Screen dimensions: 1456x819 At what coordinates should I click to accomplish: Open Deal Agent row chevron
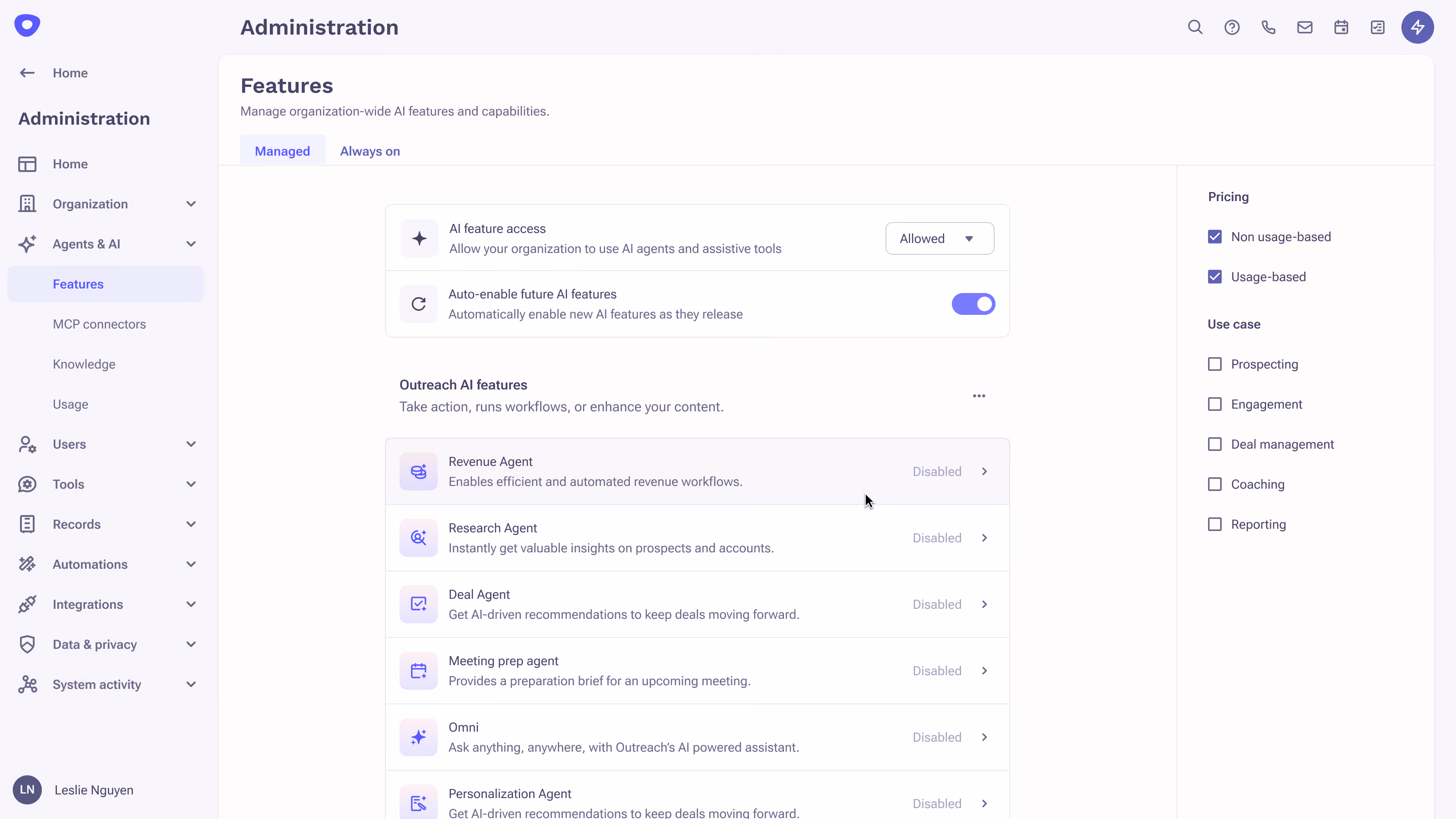984,604
